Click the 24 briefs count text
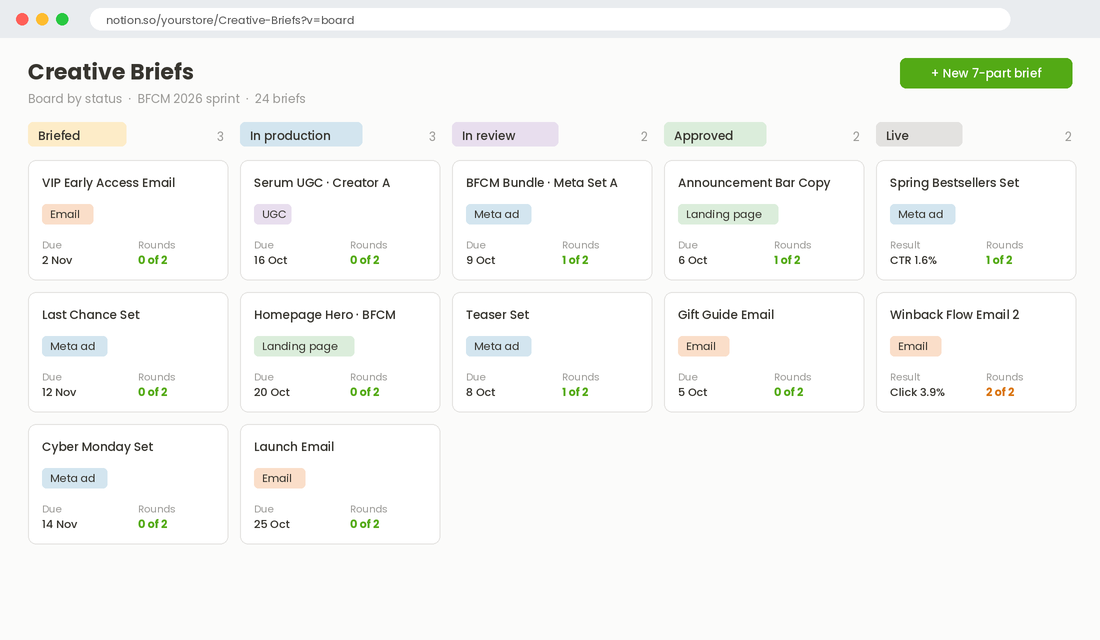This screenshot has height=640, width=1100. click(x=280, y=98)
